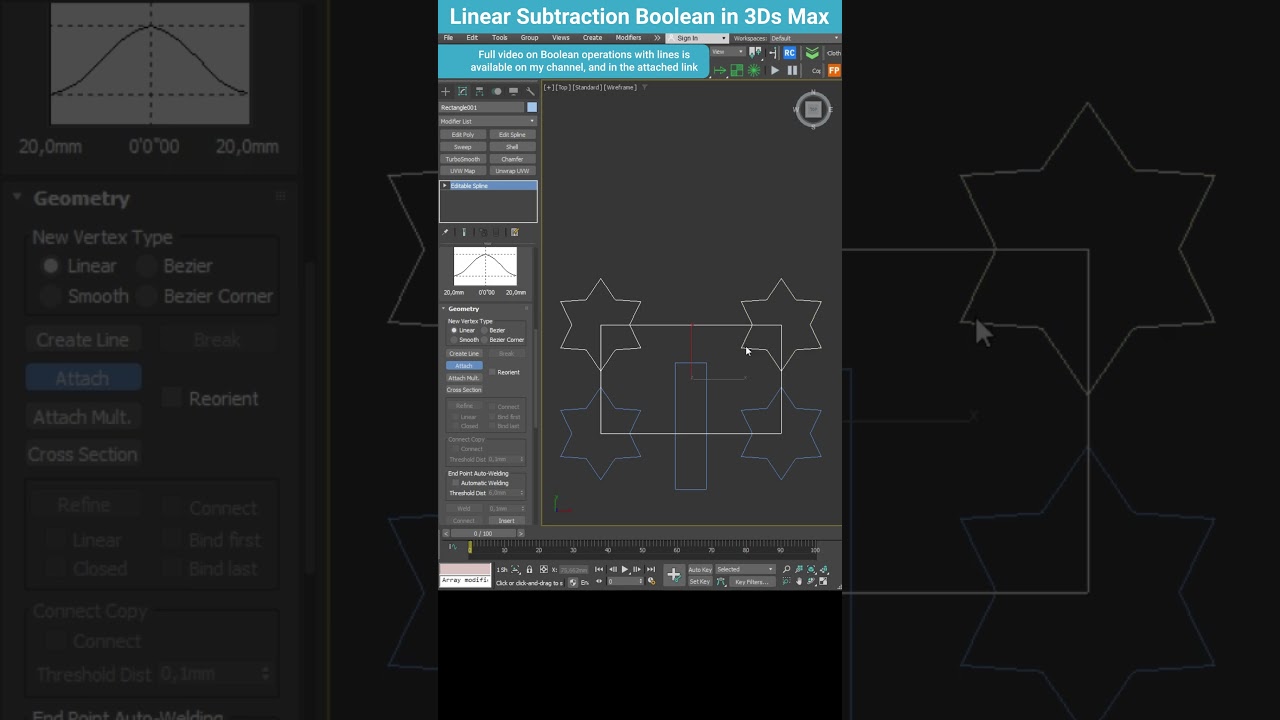Click the Sweep modifier button
Screen dimensions: 1280x720
coord(463,147)
